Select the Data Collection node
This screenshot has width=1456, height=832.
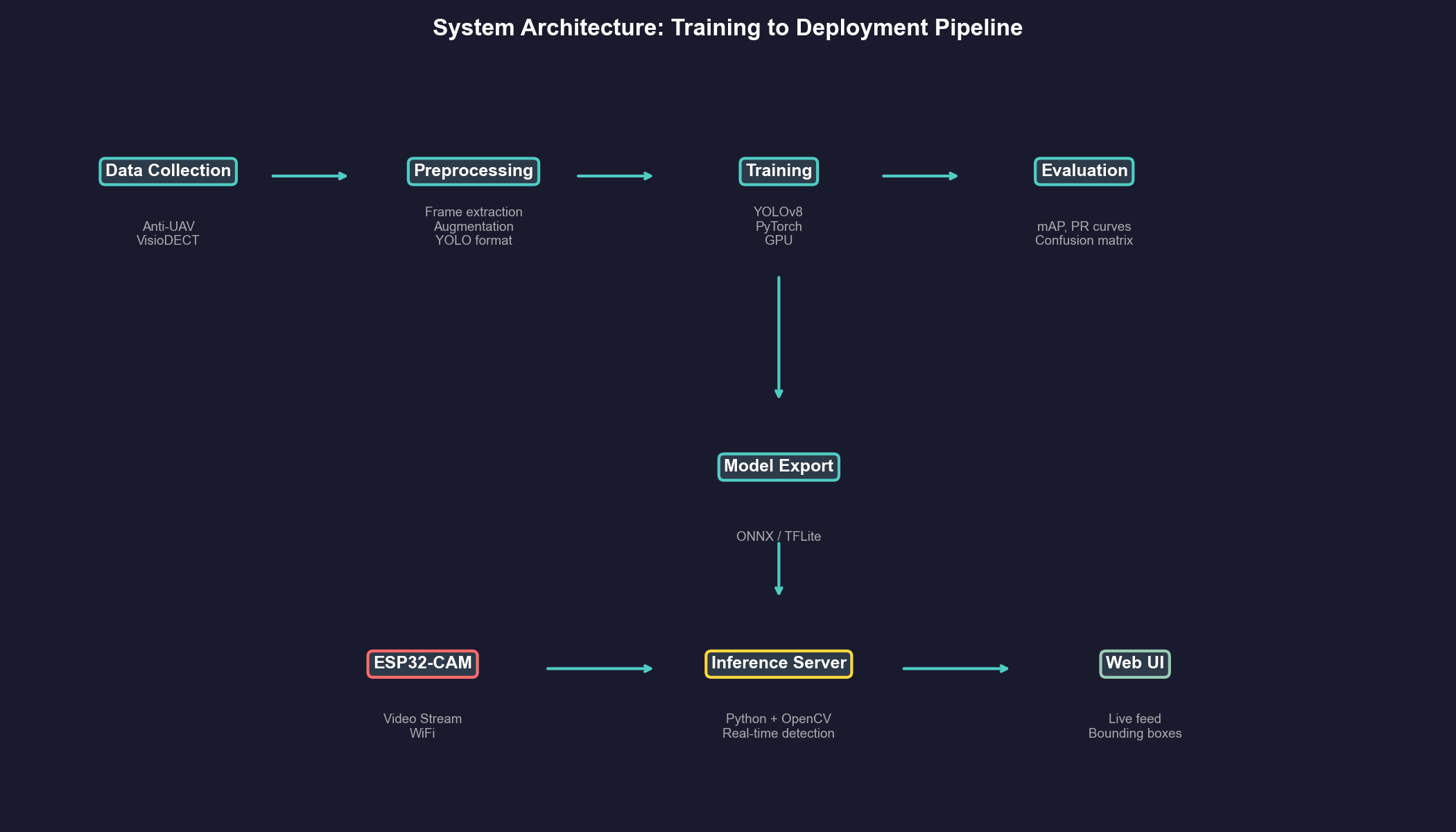(x=168, y=171)
